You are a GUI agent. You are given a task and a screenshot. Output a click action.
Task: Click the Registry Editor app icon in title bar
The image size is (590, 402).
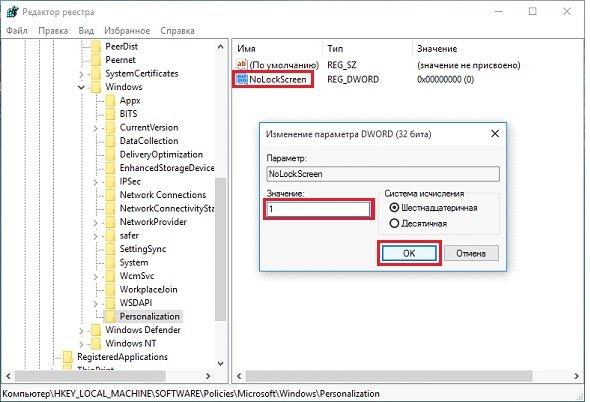click(12, 12)
